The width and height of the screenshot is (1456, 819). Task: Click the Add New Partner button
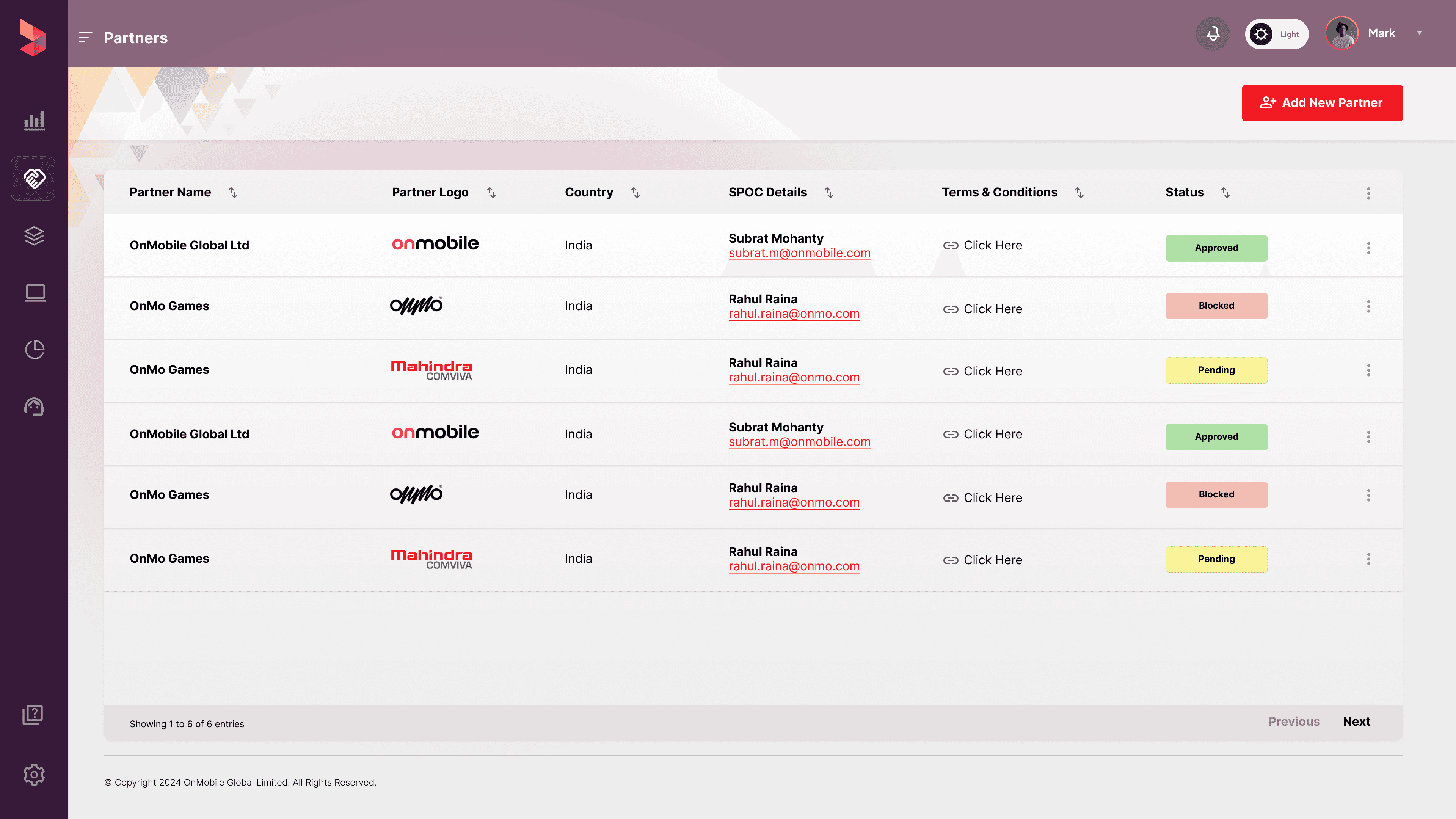[x=1321, y=103]
